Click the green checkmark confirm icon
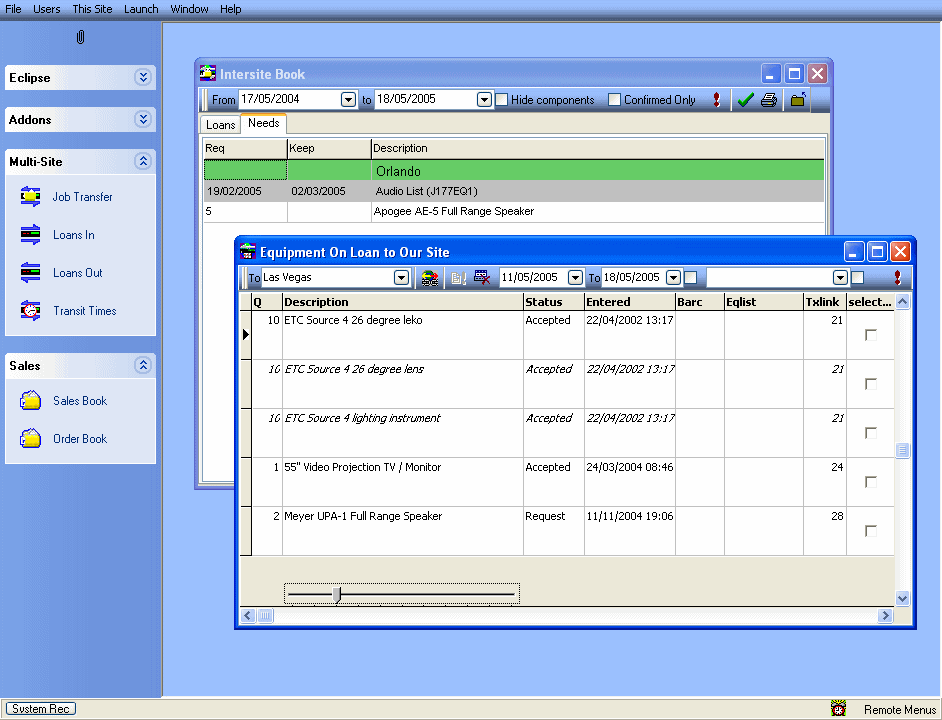The image size is (942, 720). tap(745, 100)
